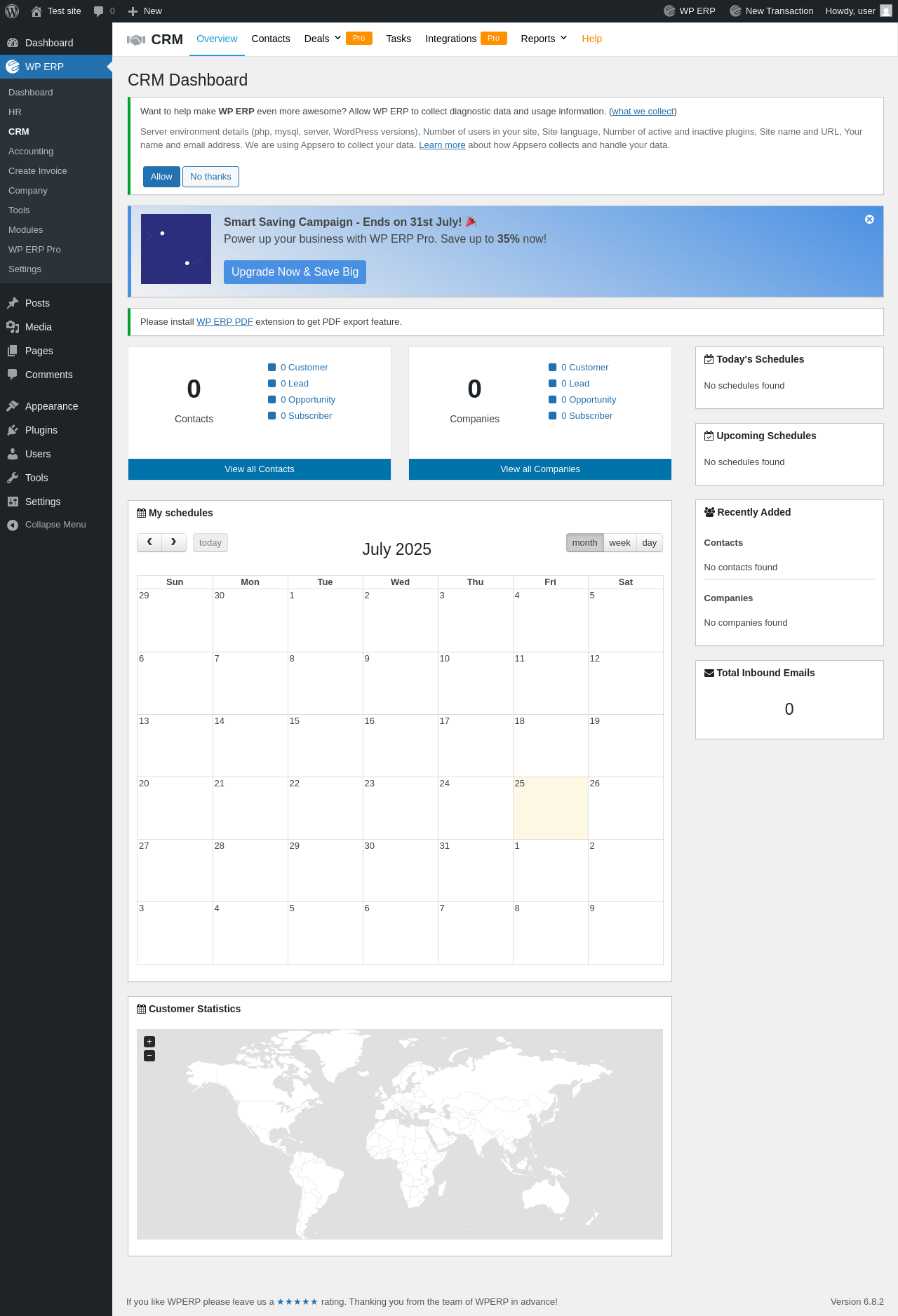This screenshot has height=1316, width=898.
Task: Open Appearance brush icon in sidebar
Action: (13, 406)
